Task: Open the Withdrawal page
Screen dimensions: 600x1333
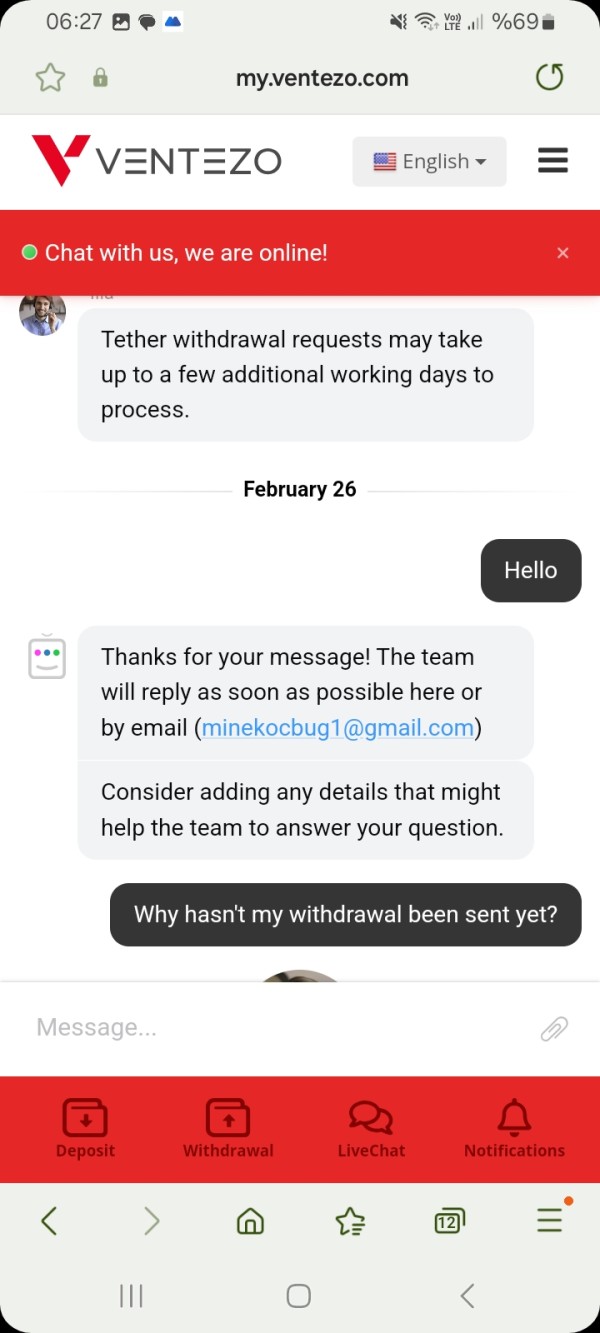Action: 228,1129
